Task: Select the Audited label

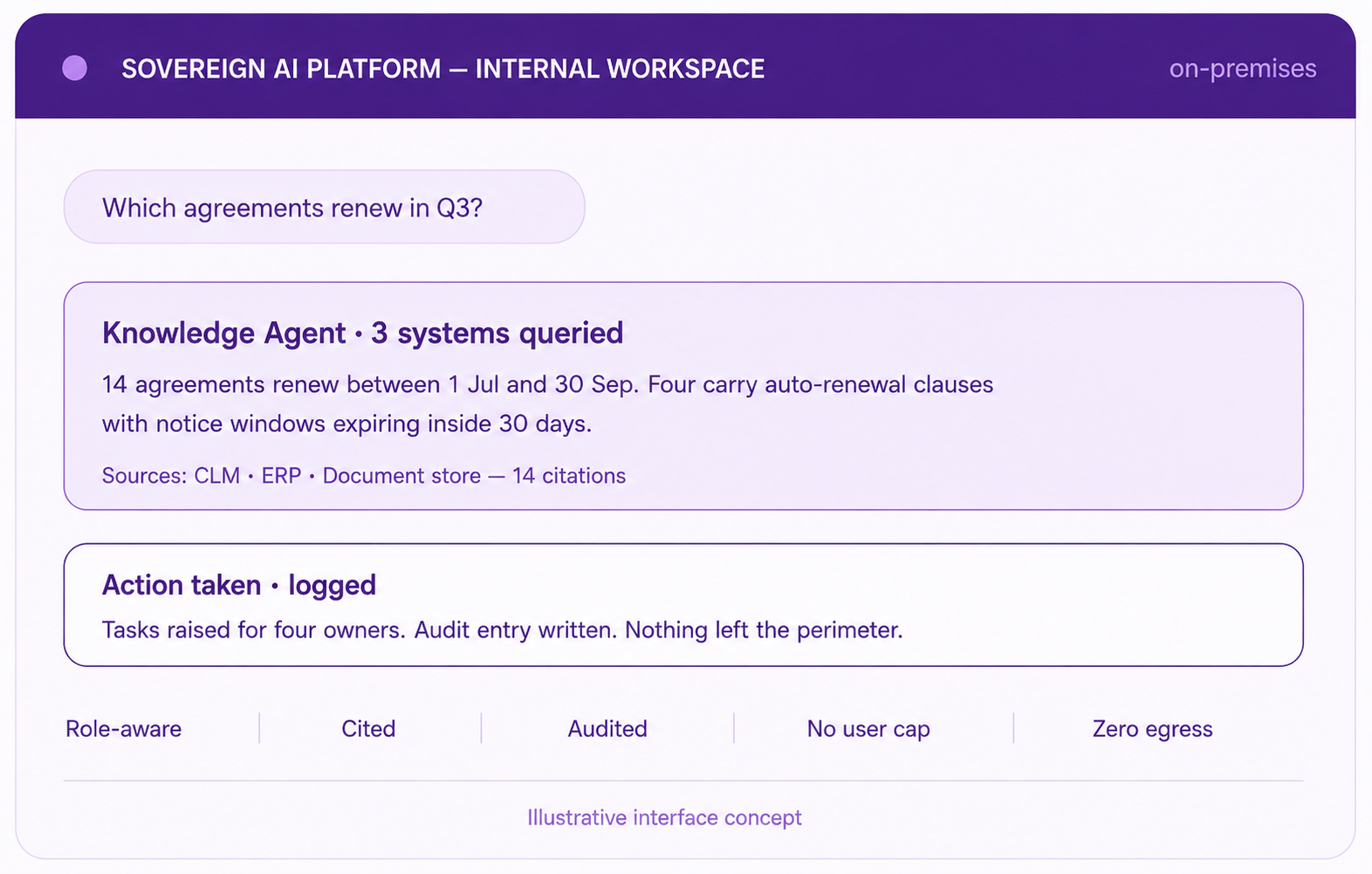Action: coord(607,729)
